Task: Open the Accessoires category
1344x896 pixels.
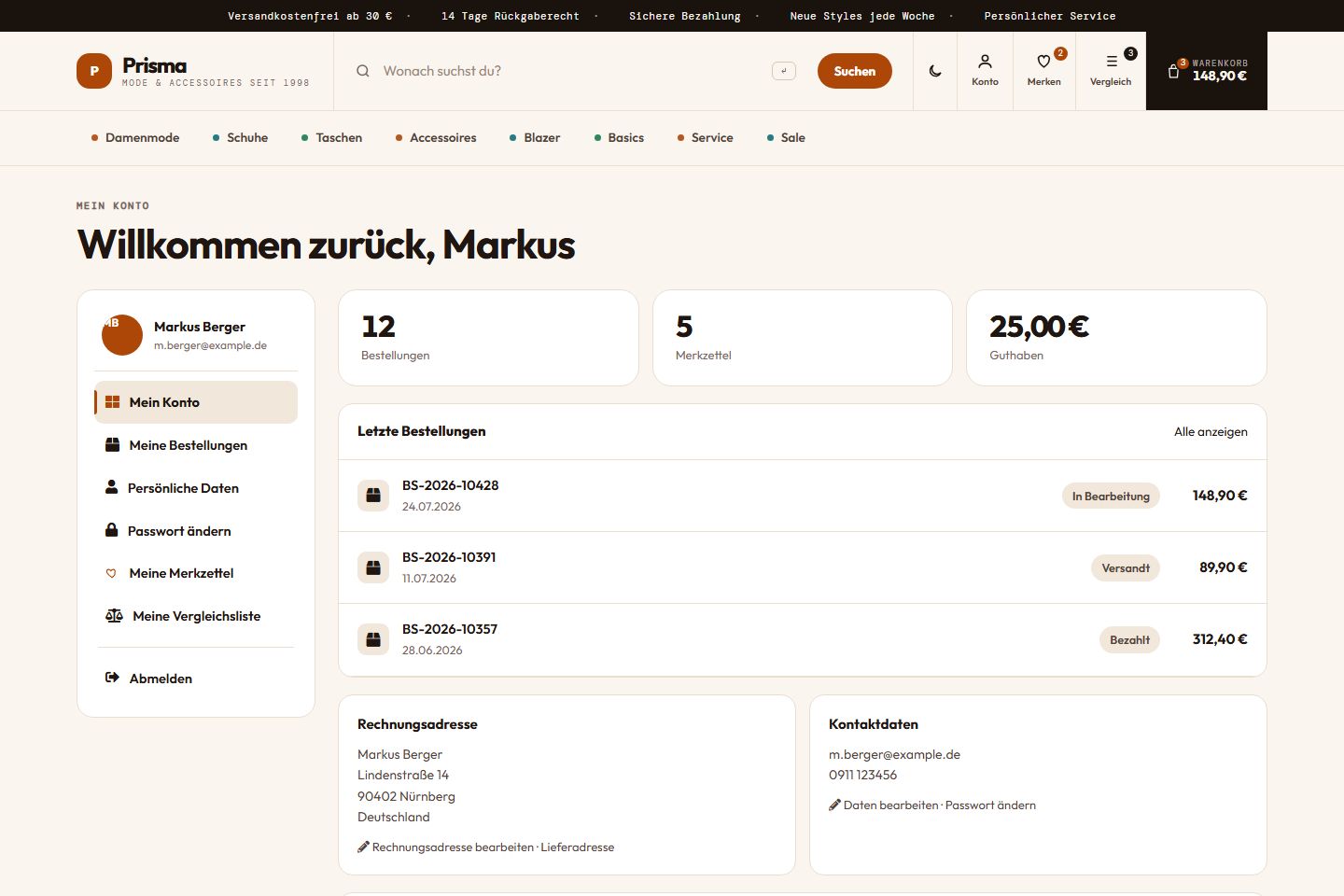Action: (436, 137)
